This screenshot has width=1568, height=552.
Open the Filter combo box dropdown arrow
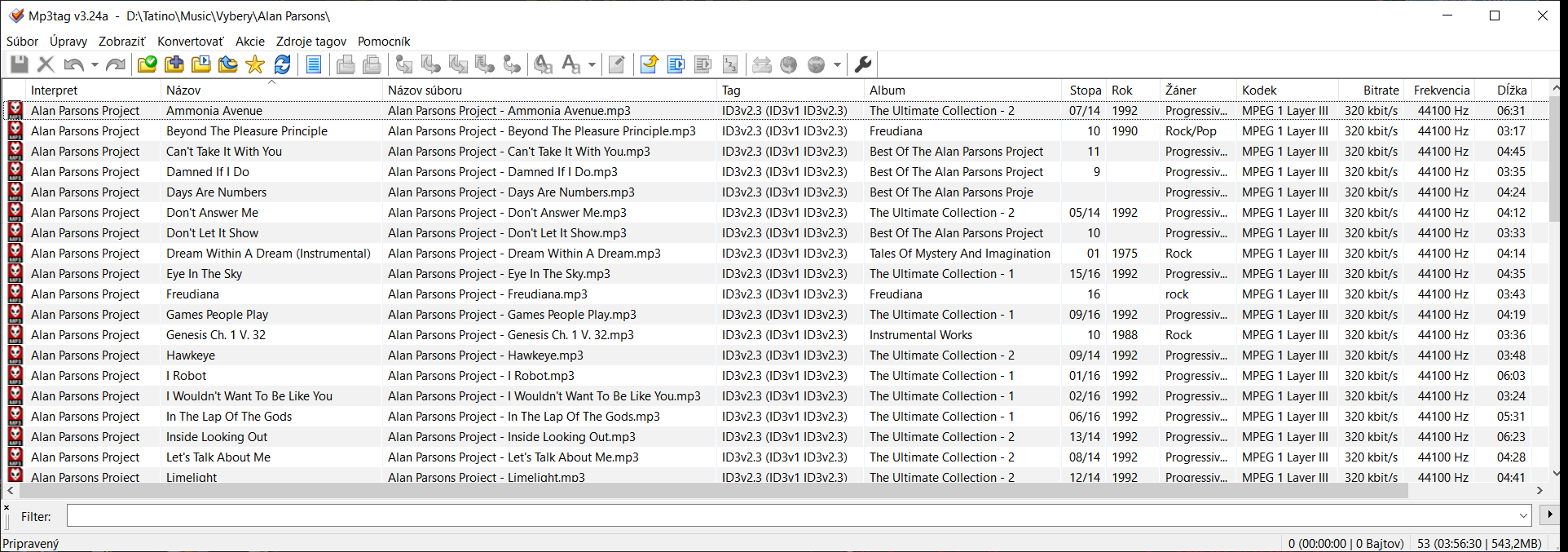coord(1523,516)
